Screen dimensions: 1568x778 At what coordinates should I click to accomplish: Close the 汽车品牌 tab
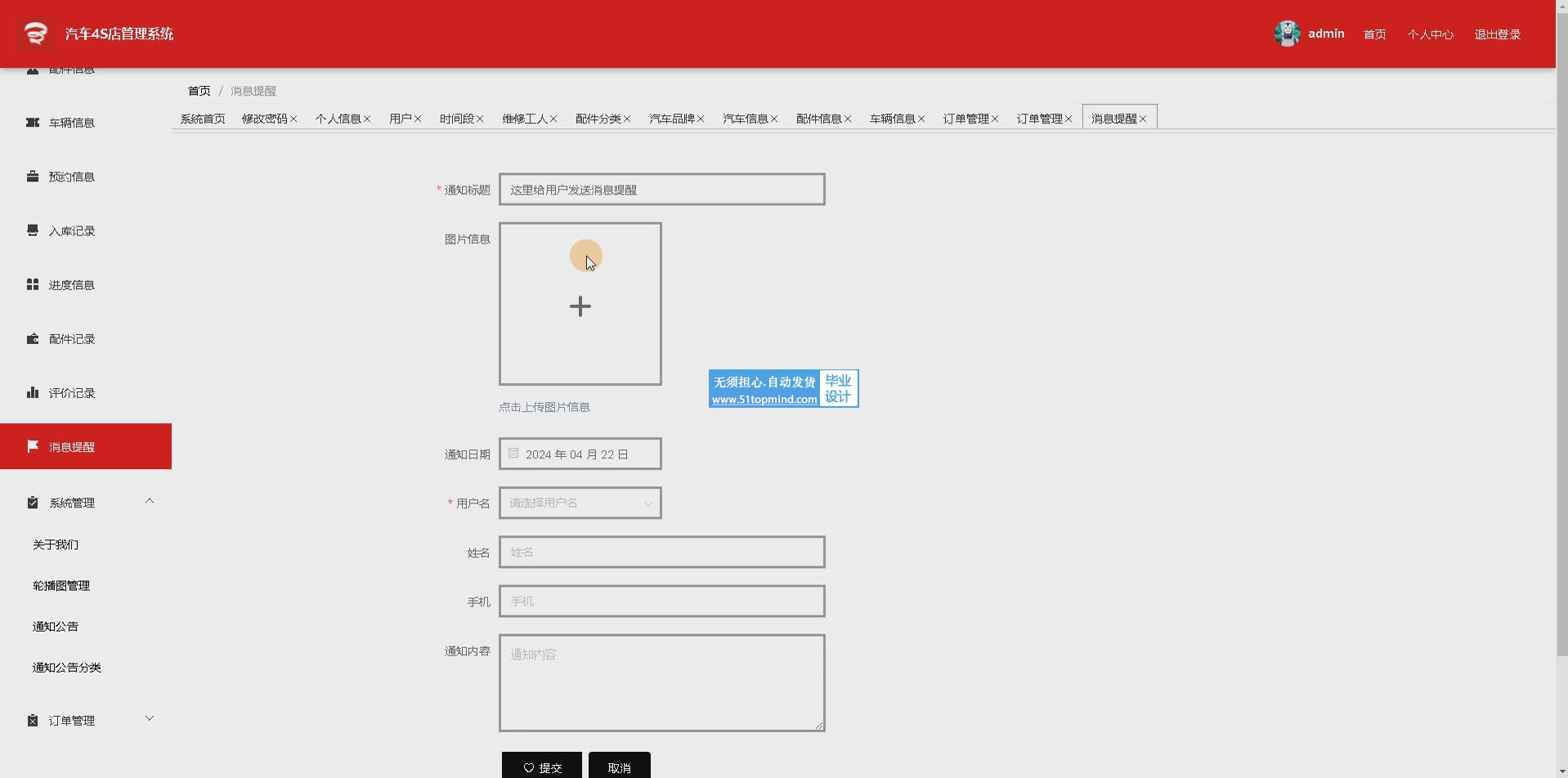701,119
